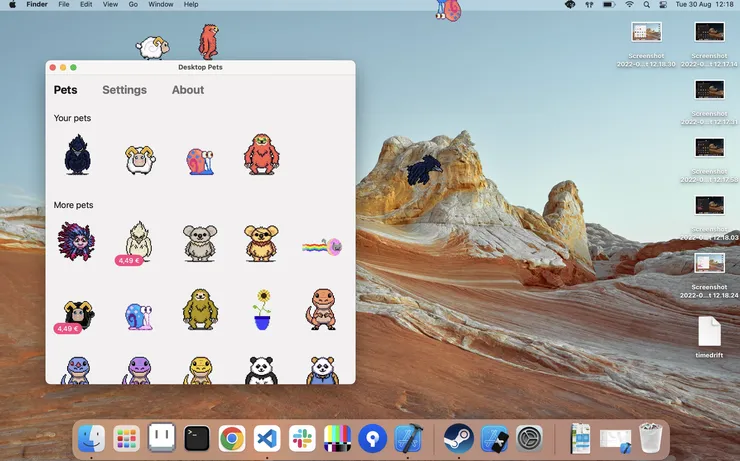Select the black crow pet in Your pets
The height and width of the screenshot is (461, 740).
[77, 155]
